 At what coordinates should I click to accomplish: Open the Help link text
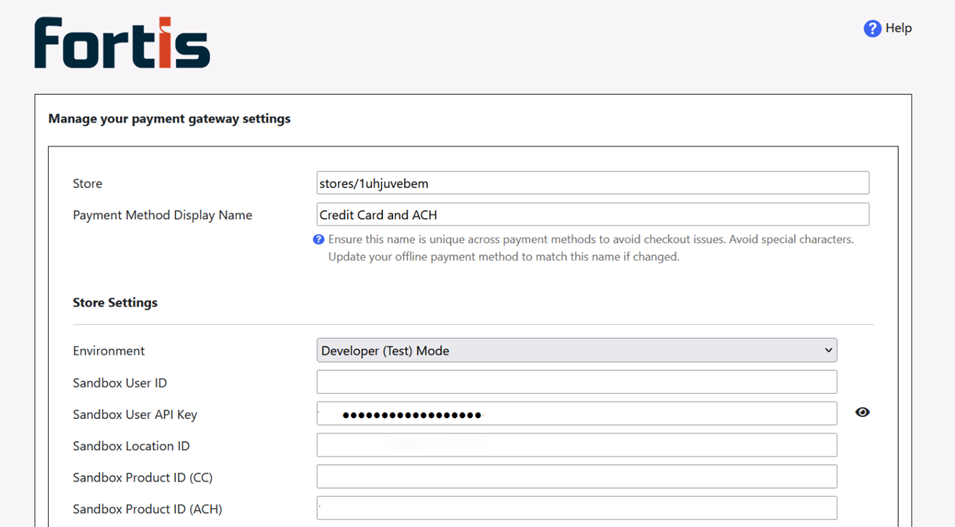point(898,28)
